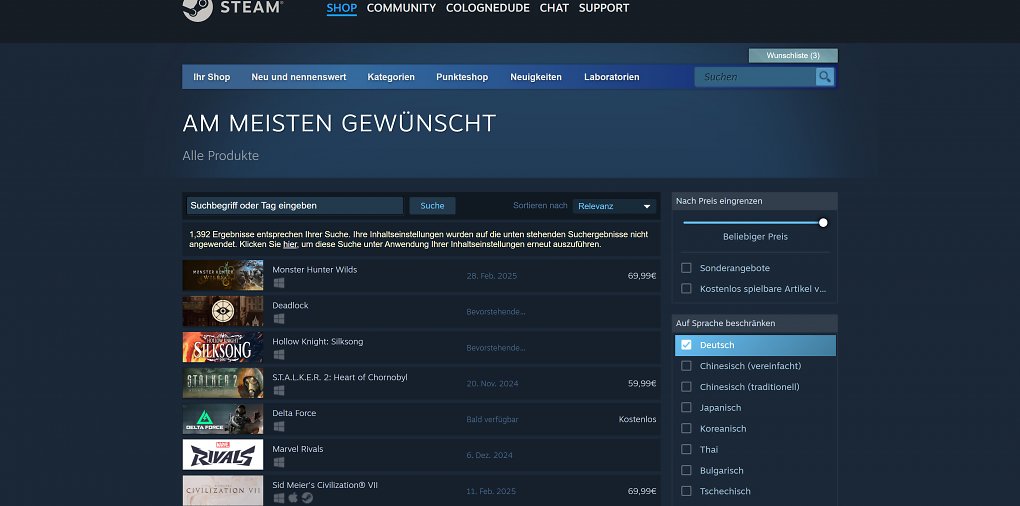Image resolution: width=1020 pixels, height=506 pixels.
Task: Enable Kostenlos spielbare Artikel checkbox
Action: 686,289
